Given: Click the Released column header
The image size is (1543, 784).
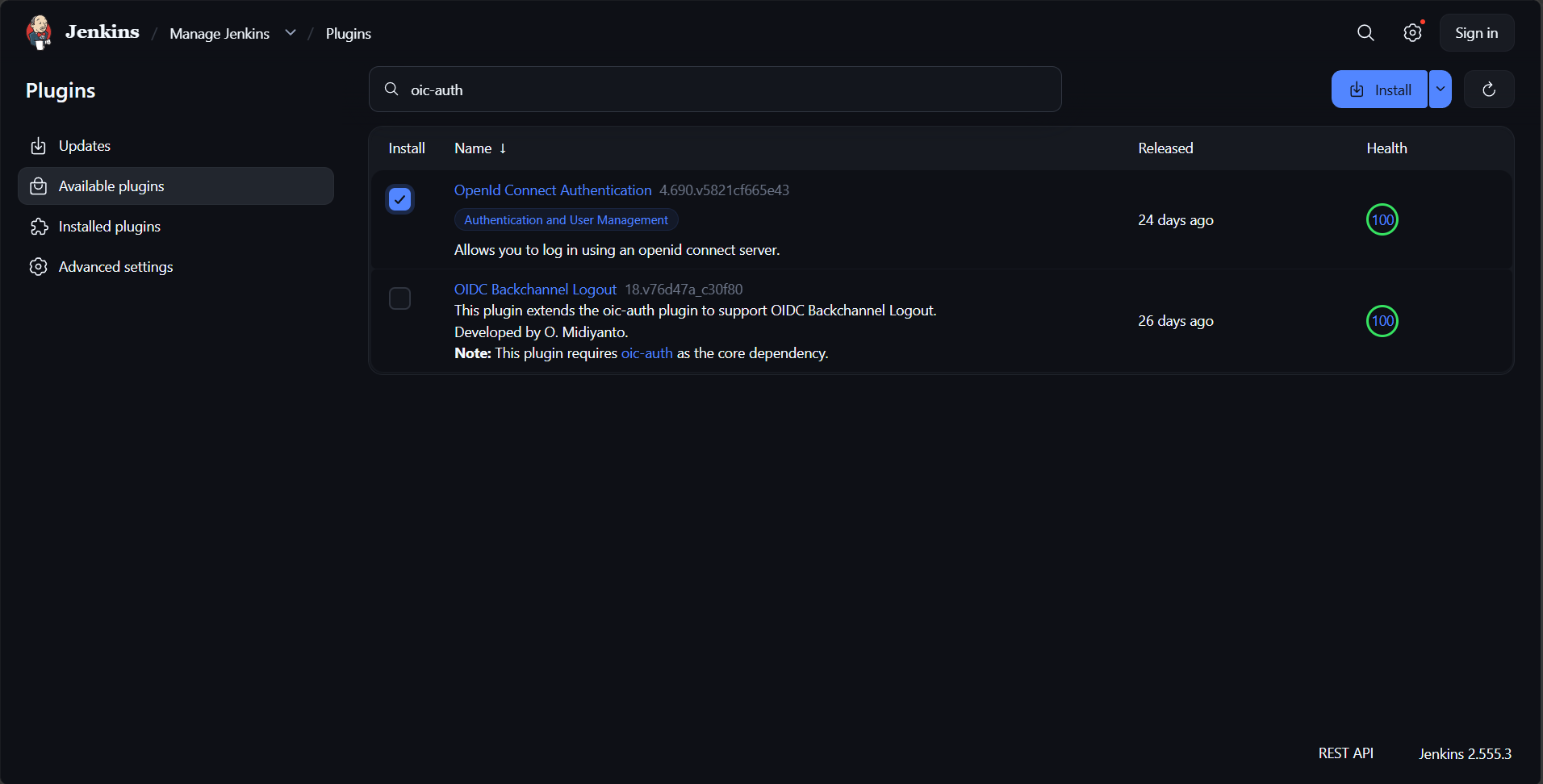Looking at the screenshot, I should [1165, 148].
